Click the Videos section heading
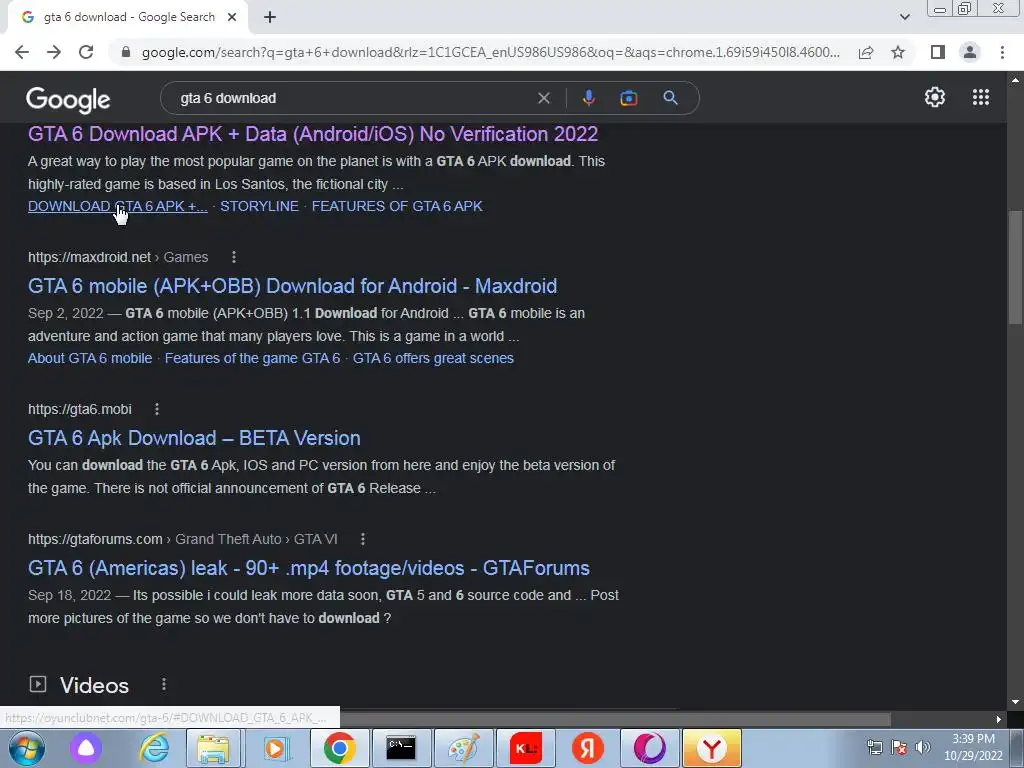 94,685
